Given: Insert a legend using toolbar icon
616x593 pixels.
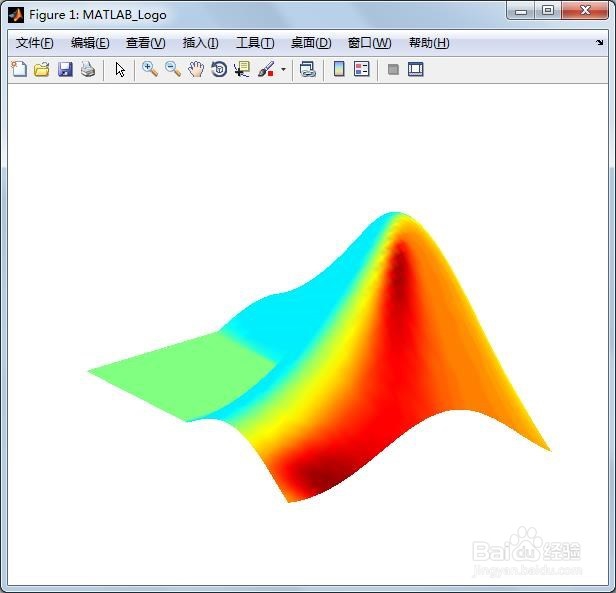Looking at the screenshot, I should click(x=362, y=69).
